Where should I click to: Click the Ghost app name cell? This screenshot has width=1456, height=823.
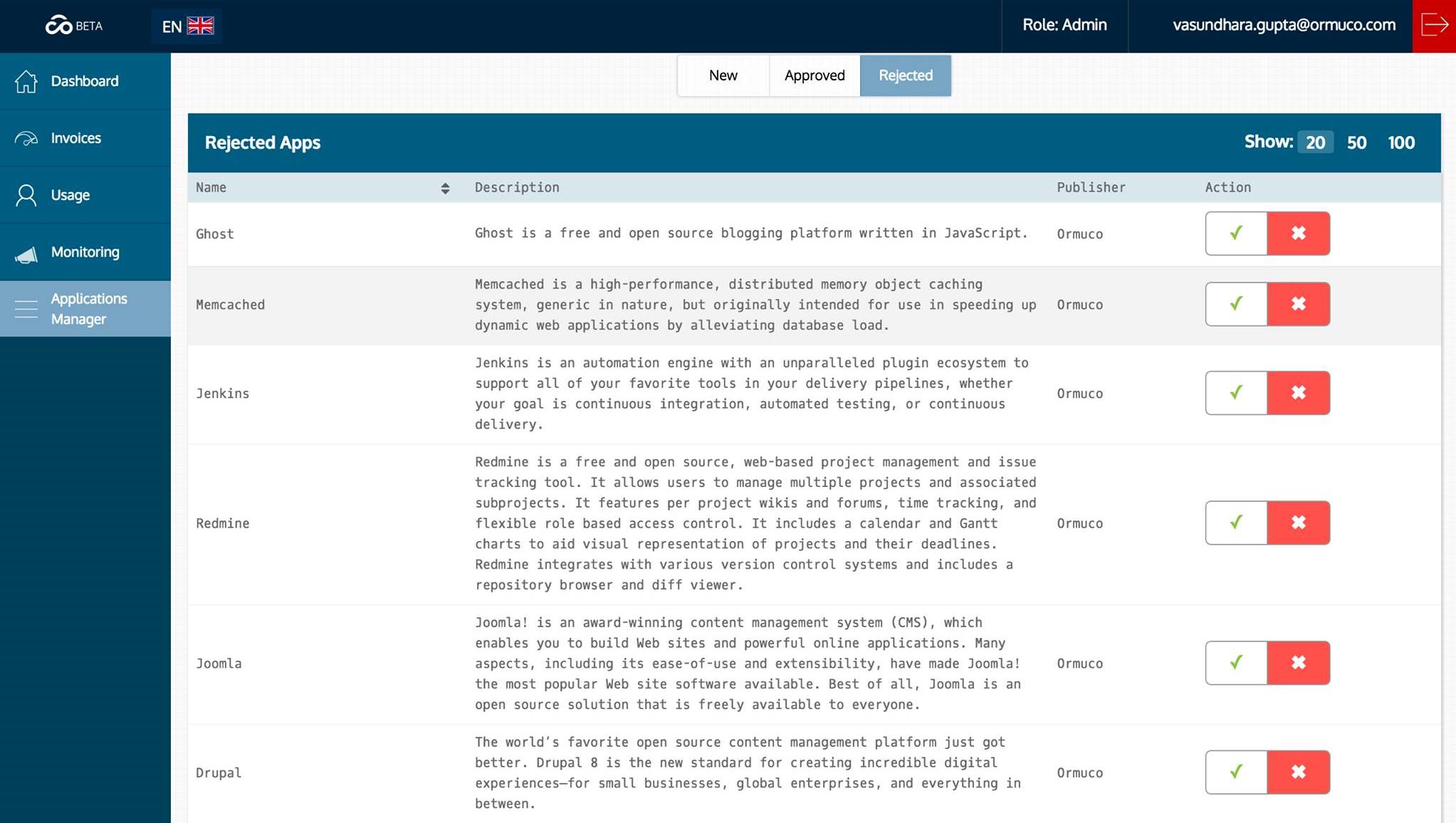(x=214, y=234)
